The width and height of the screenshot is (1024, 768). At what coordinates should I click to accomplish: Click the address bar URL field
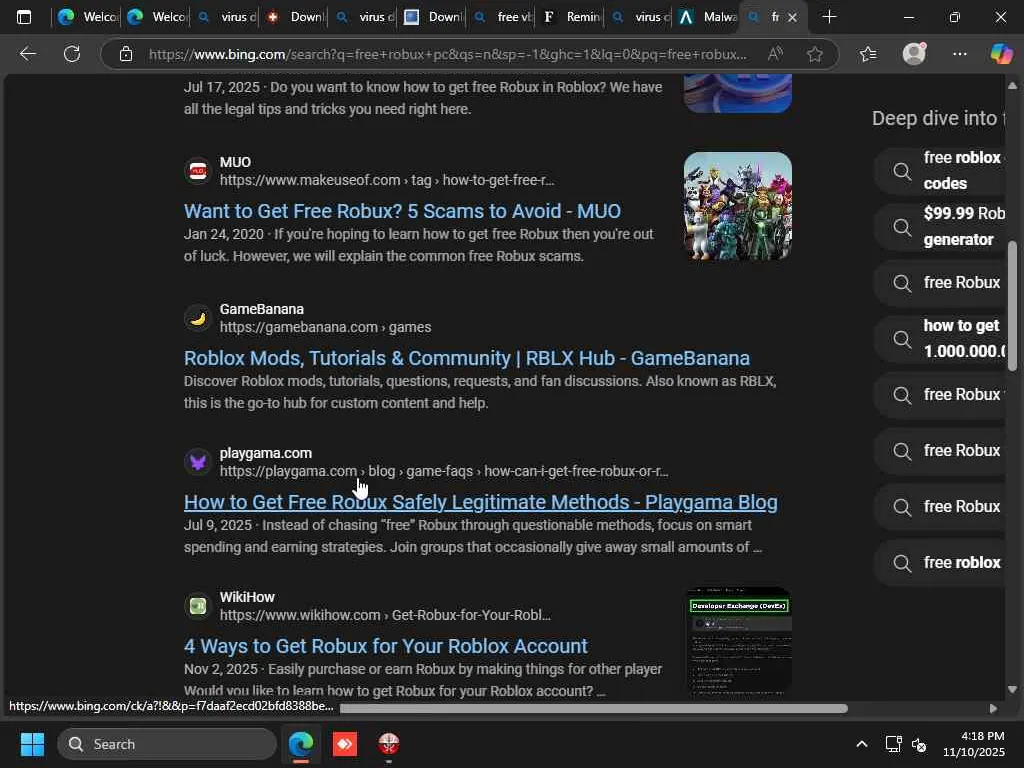point(447,54)
